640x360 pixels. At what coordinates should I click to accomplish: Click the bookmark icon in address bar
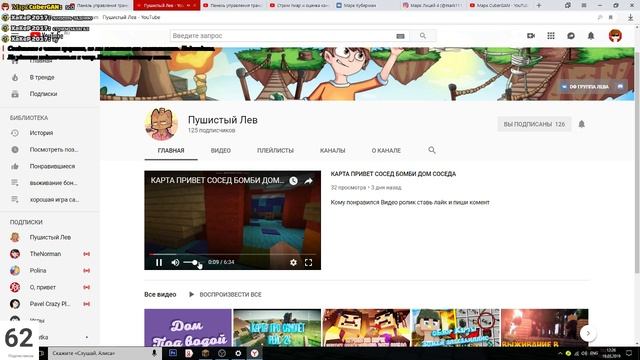tap(611, 18)
